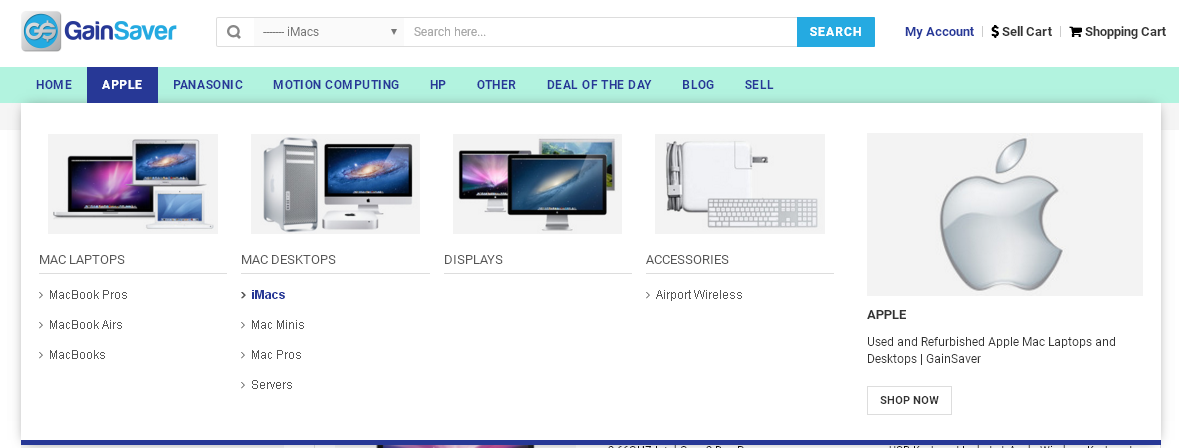Open MacBooks link

tap(77, 355)
